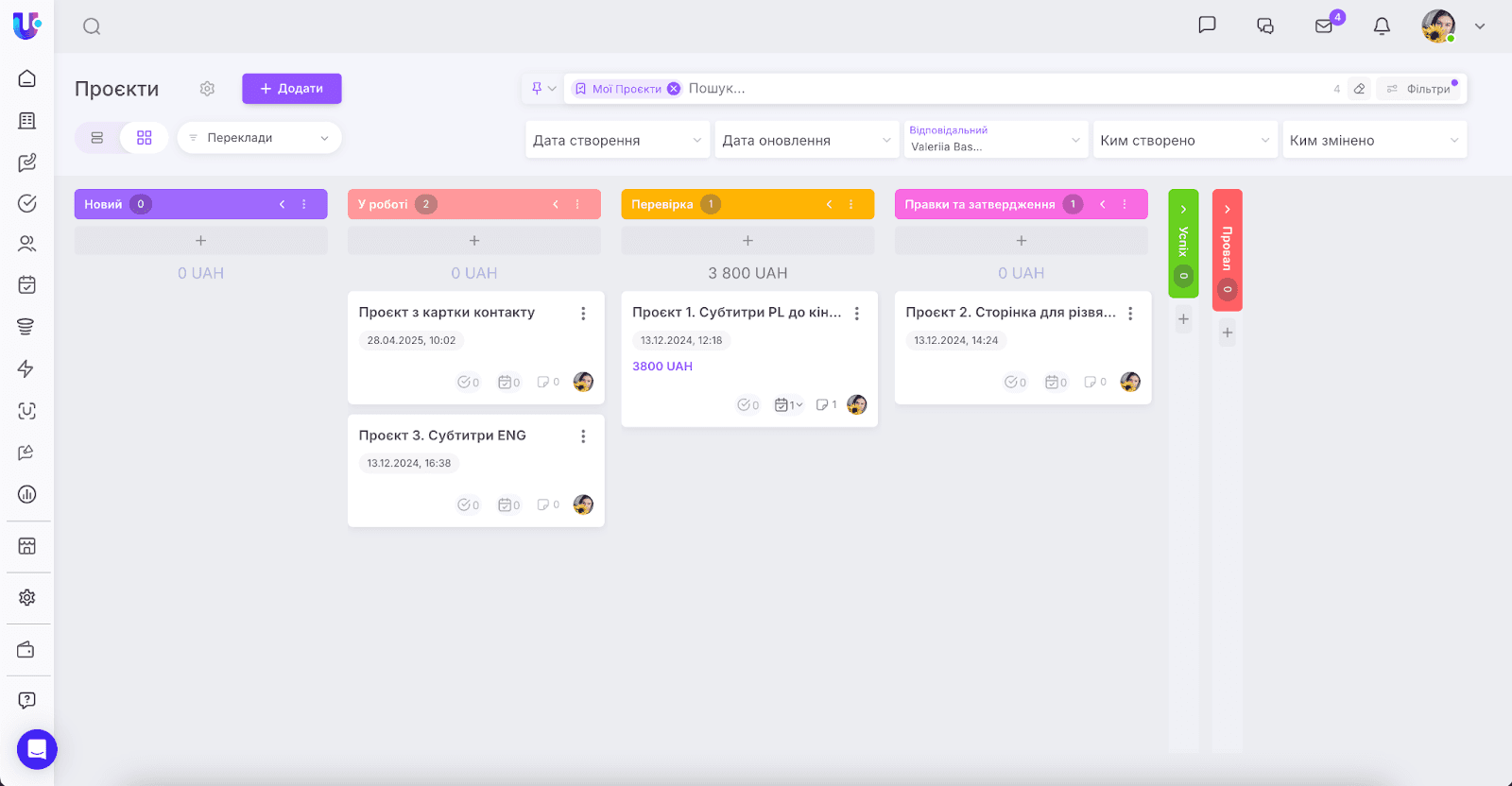
Task: Open the Проєкт 2. Сторінка для card
Action: [1011, 313]
